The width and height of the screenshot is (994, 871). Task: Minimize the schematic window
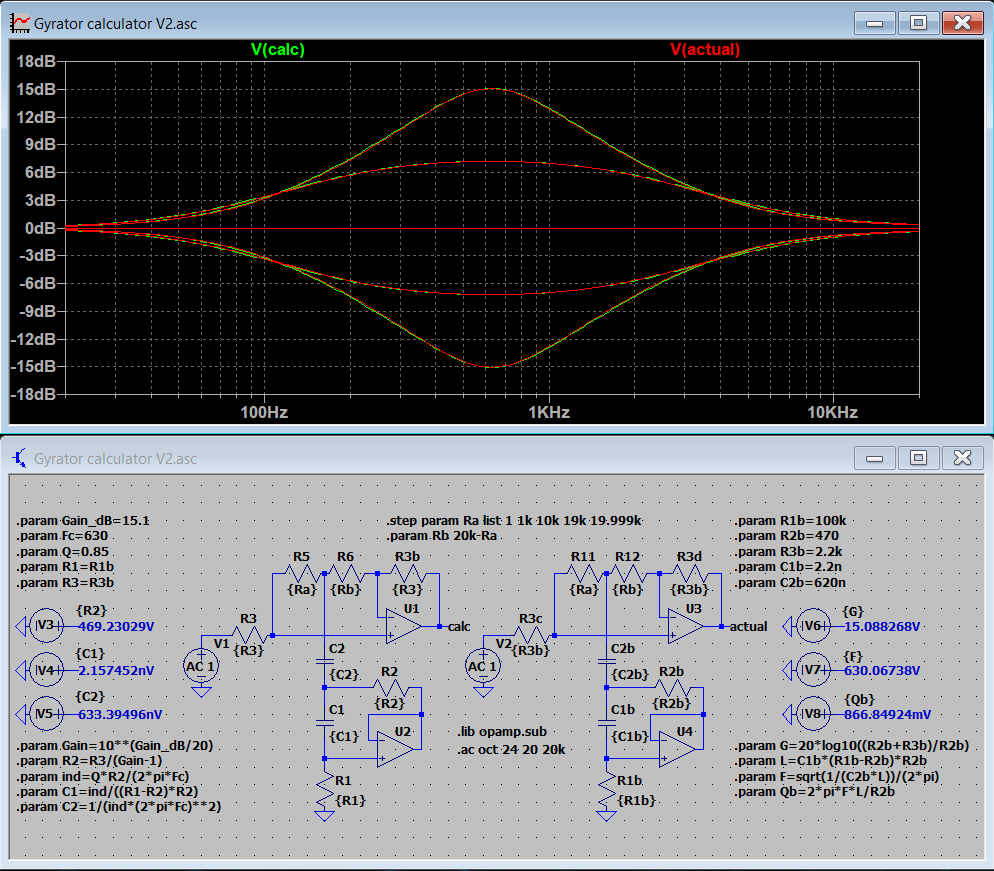coord(875,458)
